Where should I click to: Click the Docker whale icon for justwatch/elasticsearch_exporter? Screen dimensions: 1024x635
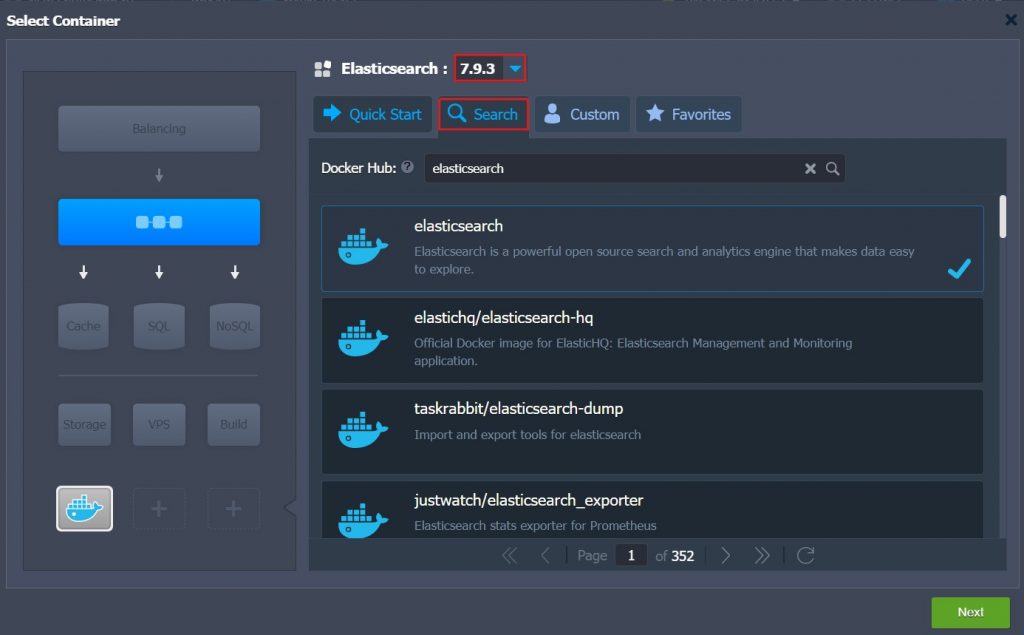pos(363,521)
